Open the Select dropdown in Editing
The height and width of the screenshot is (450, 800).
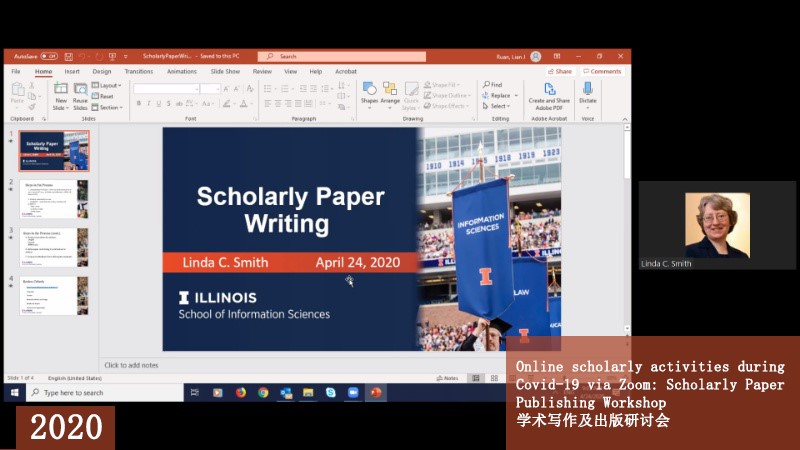tap(496, 106)
